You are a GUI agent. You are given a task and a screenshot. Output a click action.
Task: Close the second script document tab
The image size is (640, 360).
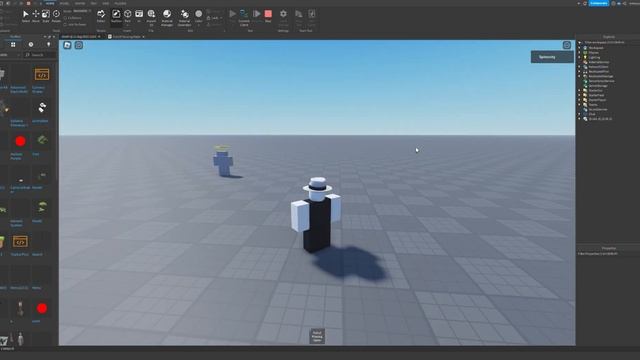144,37
